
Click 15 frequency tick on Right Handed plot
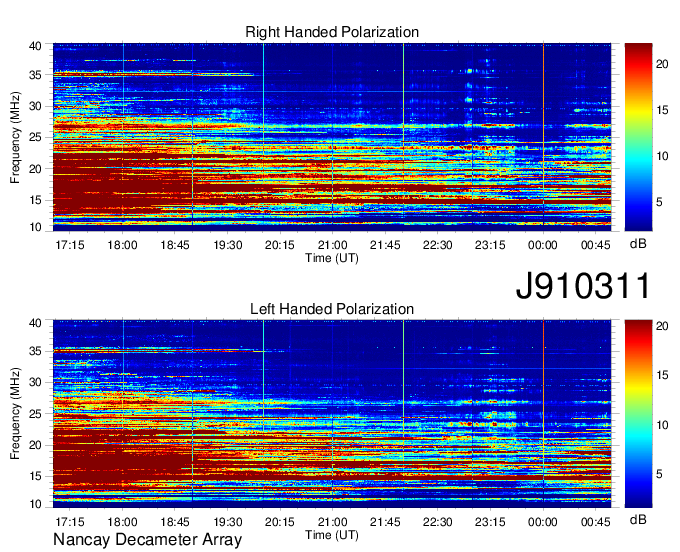click(x=36, y=200)
